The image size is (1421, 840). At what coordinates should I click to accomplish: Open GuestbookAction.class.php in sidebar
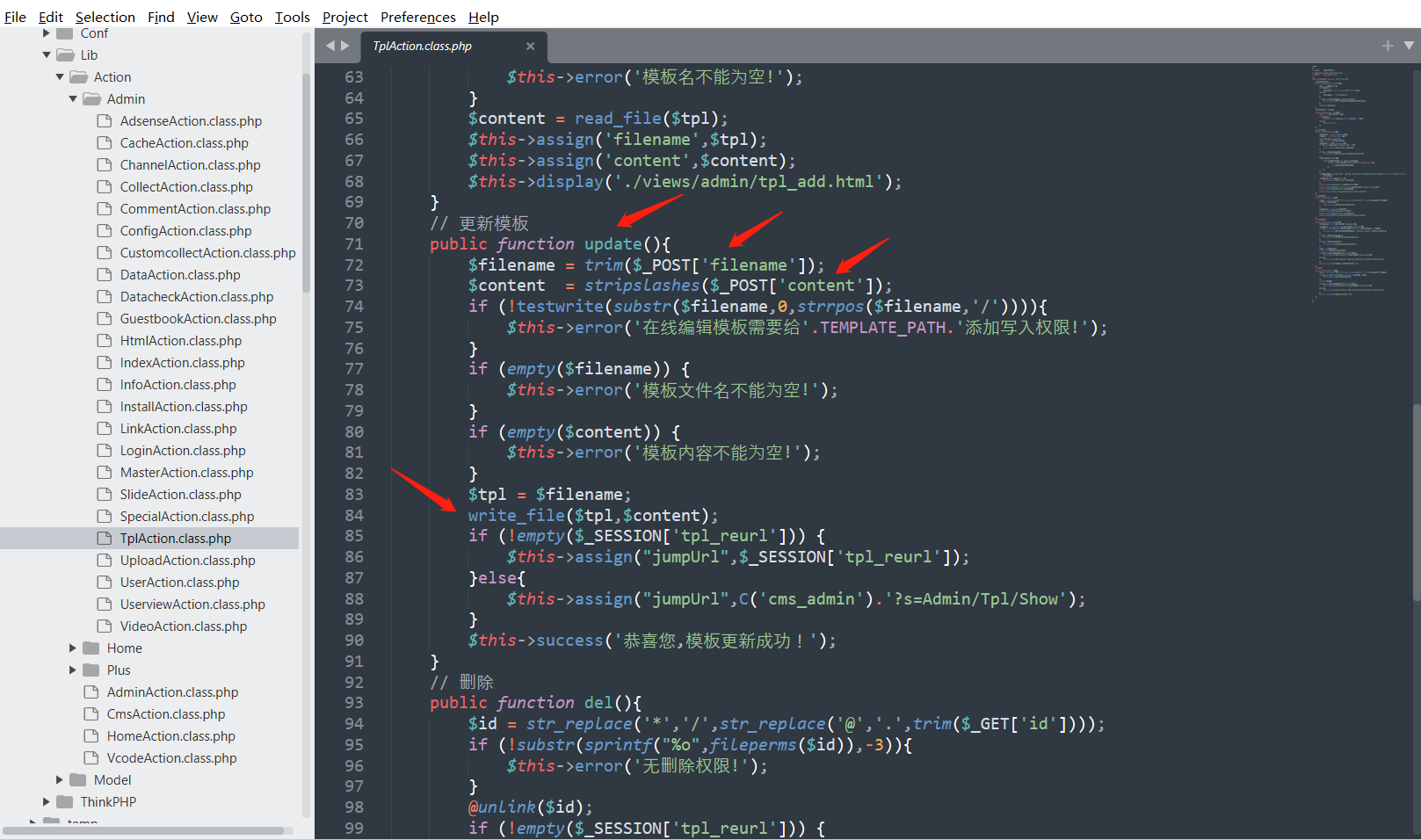(198, 319)
